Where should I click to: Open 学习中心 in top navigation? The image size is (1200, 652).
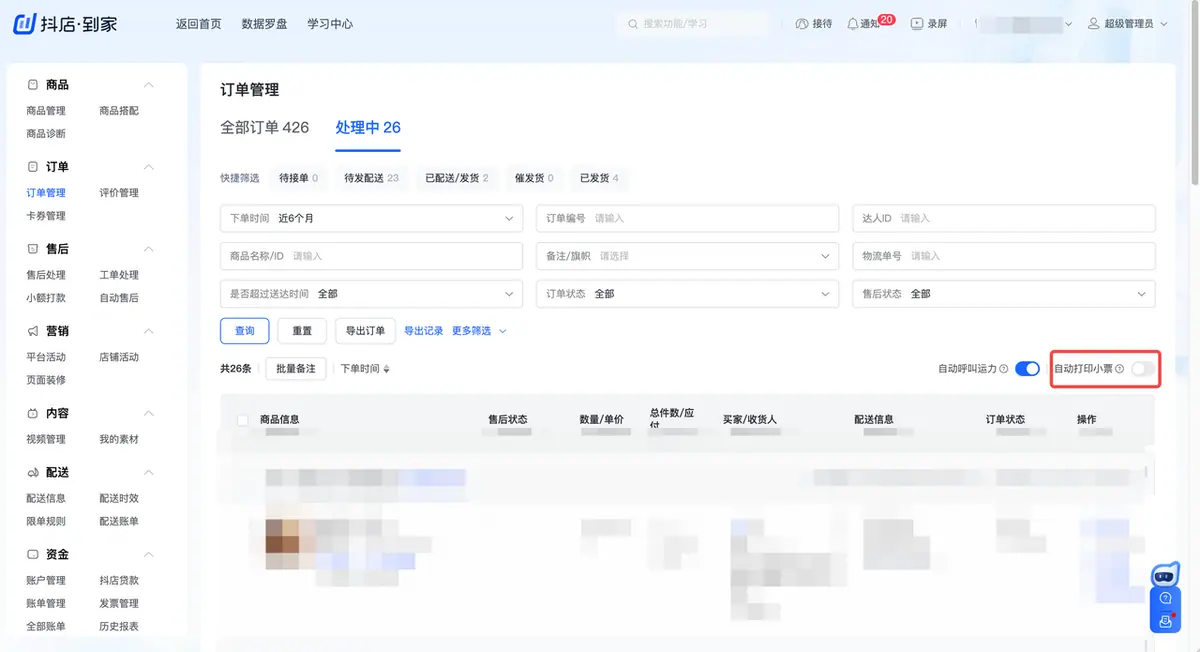(x=330, y=24)
